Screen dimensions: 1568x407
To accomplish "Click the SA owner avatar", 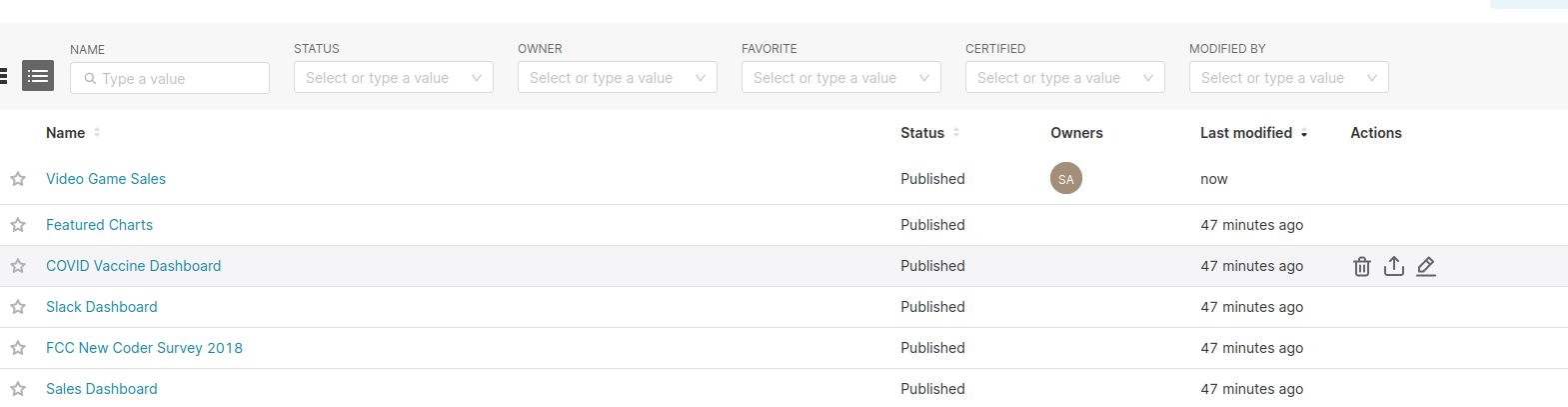I will (1066, 178).
